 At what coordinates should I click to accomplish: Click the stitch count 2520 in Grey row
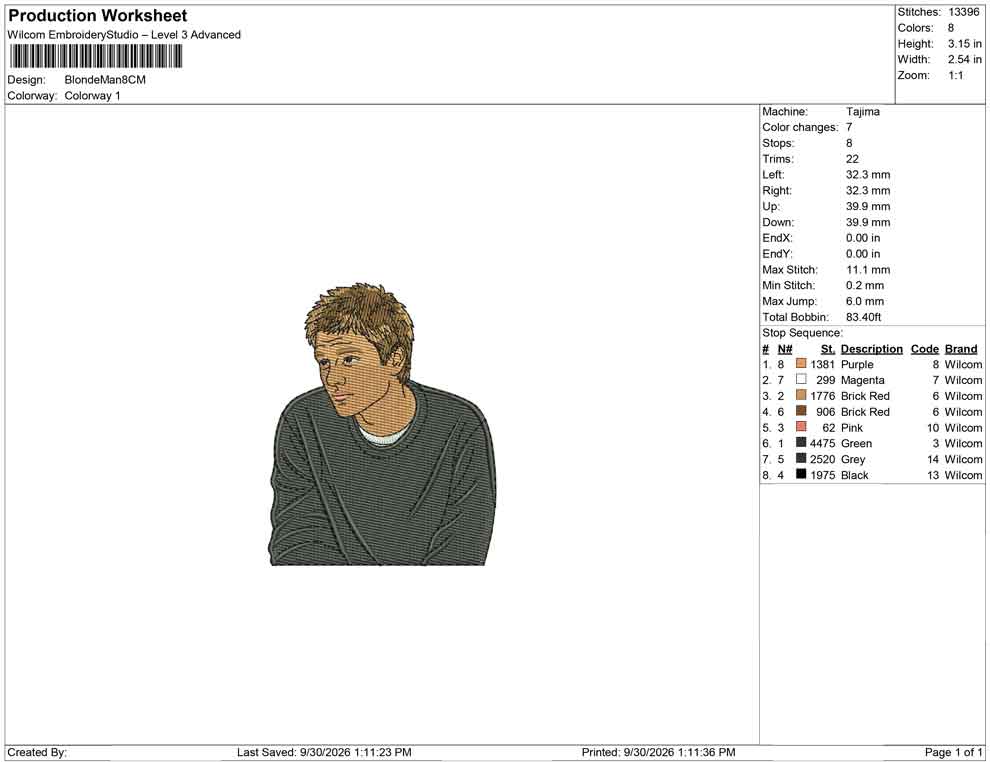(x=822, y=459)
